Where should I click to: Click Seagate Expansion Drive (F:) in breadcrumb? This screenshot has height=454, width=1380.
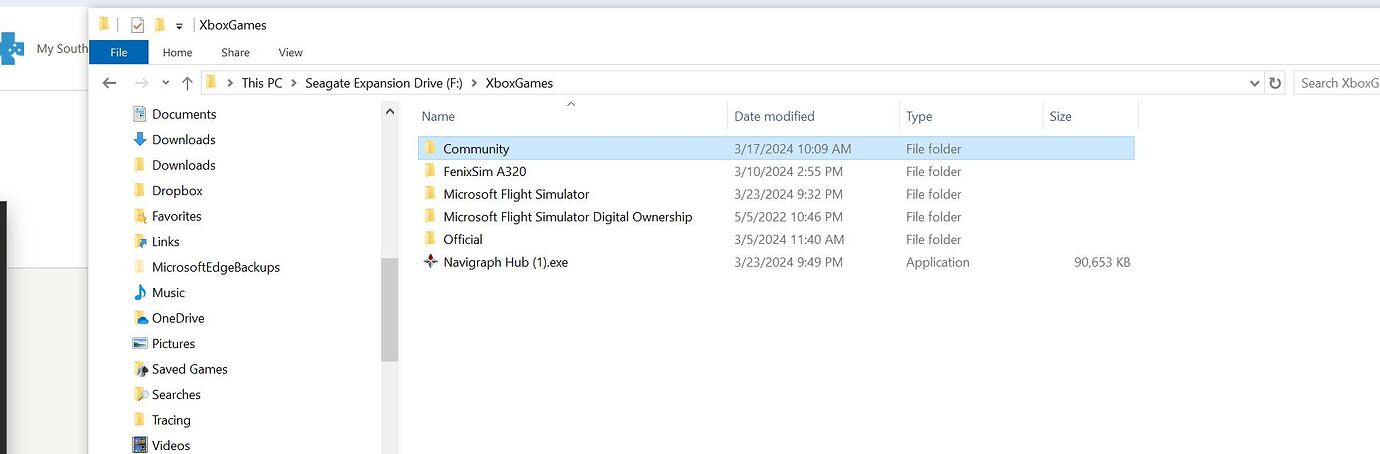[x=383, y=83]
